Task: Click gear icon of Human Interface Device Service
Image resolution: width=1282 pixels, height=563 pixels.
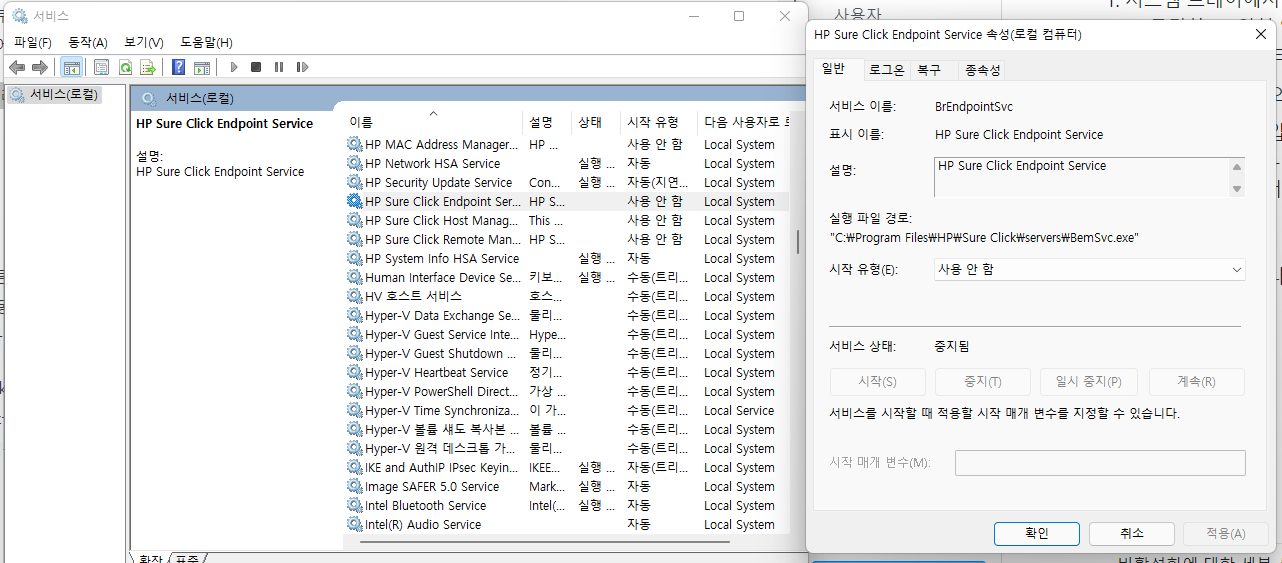Action: 354,277
